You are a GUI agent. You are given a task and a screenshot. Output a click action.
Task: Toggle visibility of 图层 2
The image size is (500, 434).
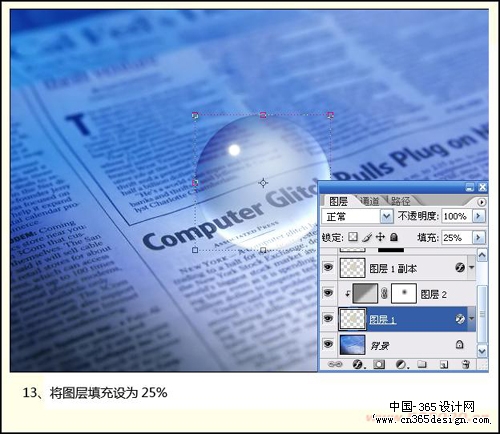[x=328, y=293]
